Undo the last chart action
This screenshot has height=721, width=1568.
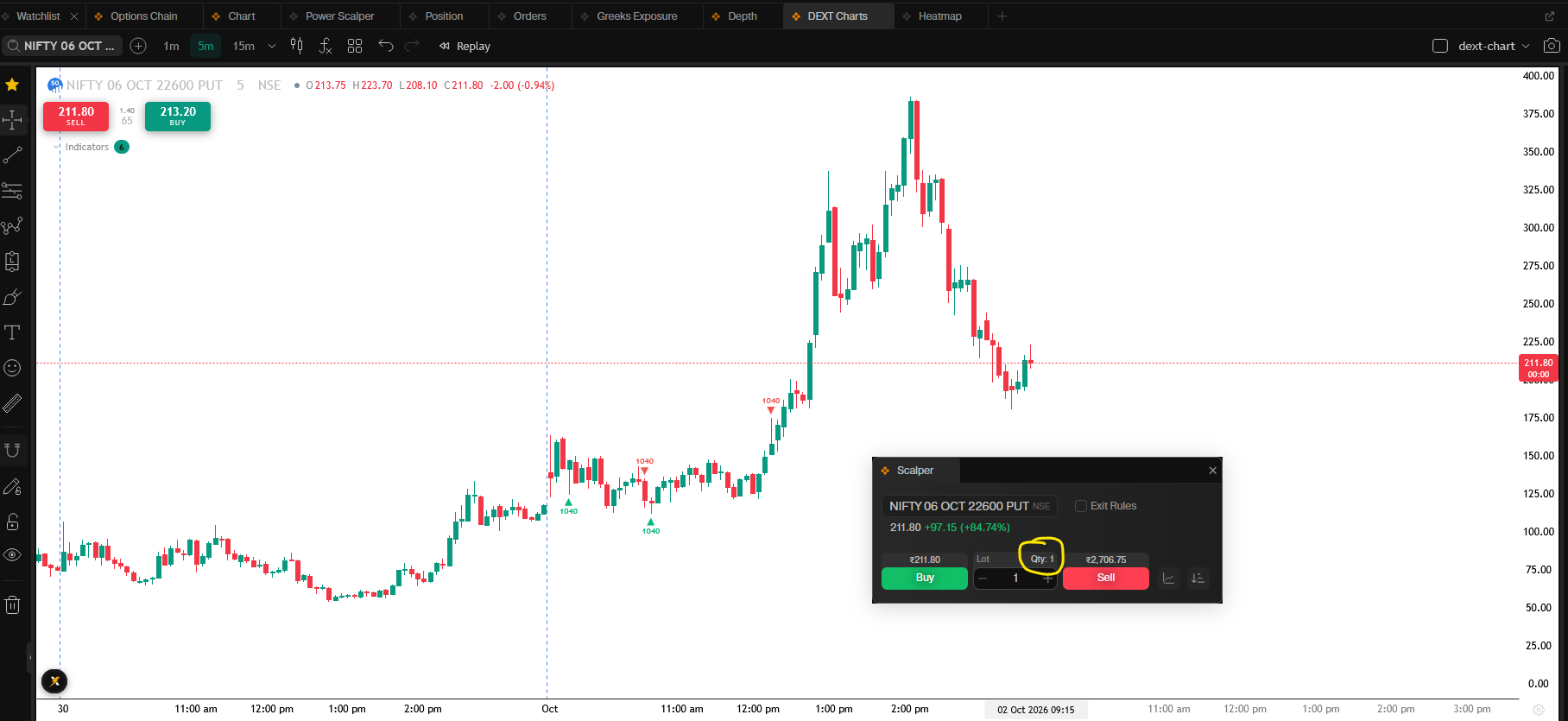[x=385, y=46]
